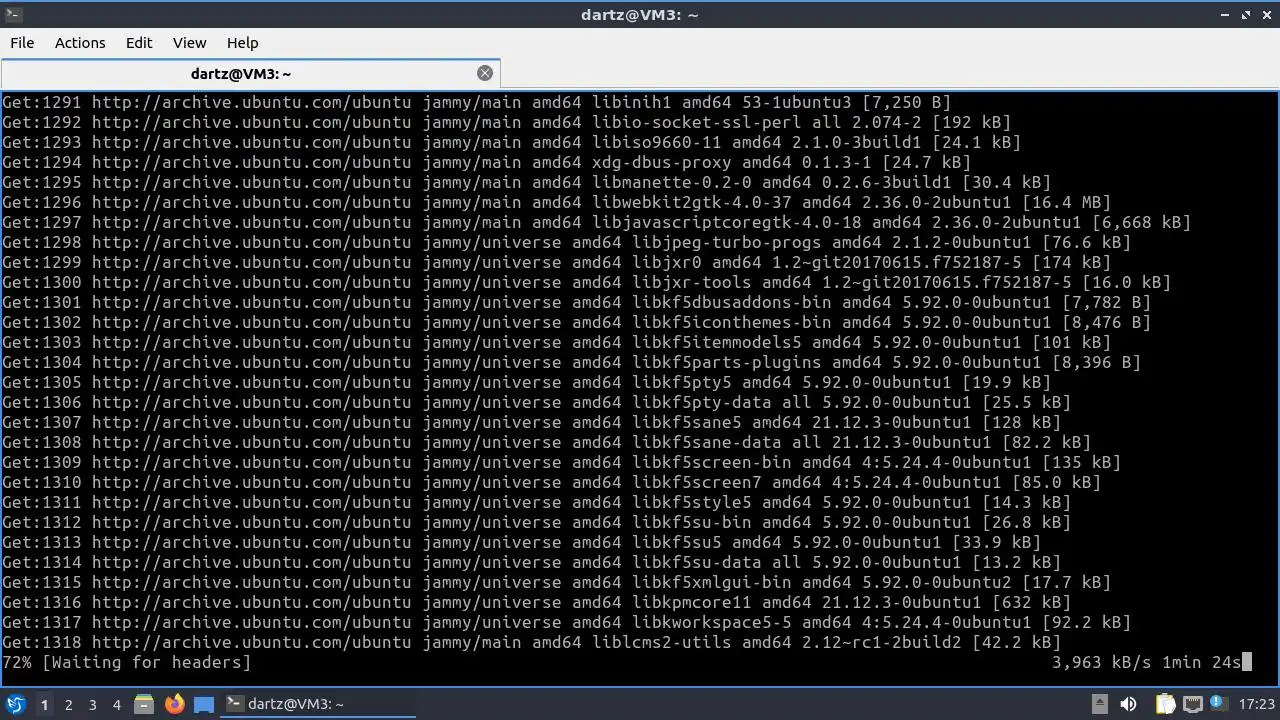Click the Get:1318 liblcms2-utils line

pyautogui.click(x=531, y=642)
